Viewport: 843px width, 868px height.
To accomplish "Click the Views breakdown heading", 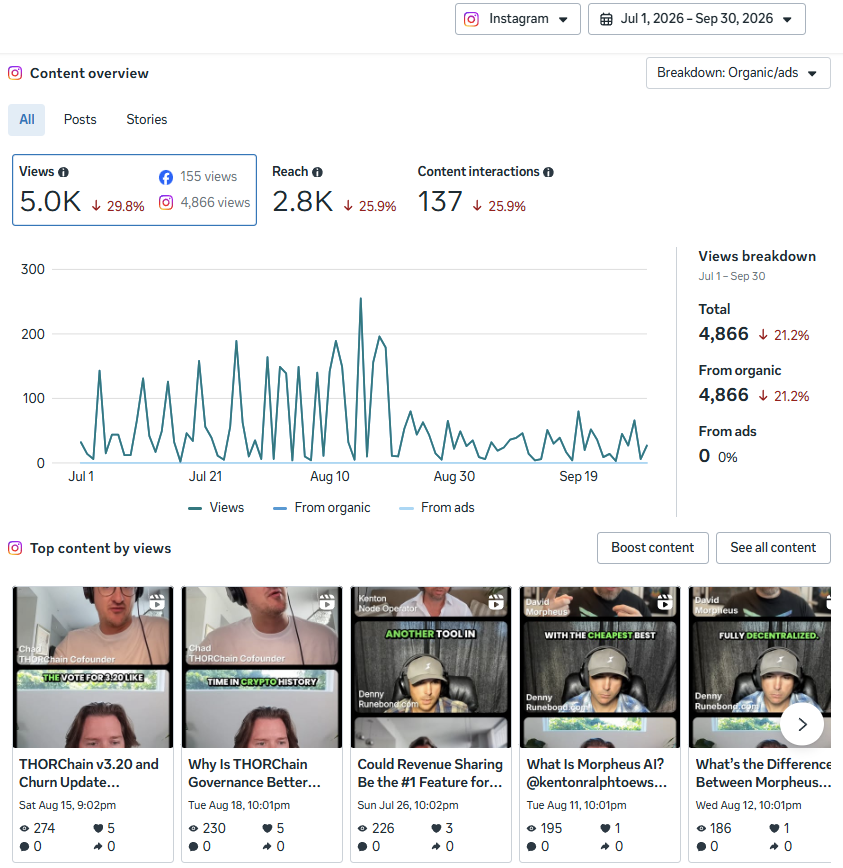I will click(757, 256).
